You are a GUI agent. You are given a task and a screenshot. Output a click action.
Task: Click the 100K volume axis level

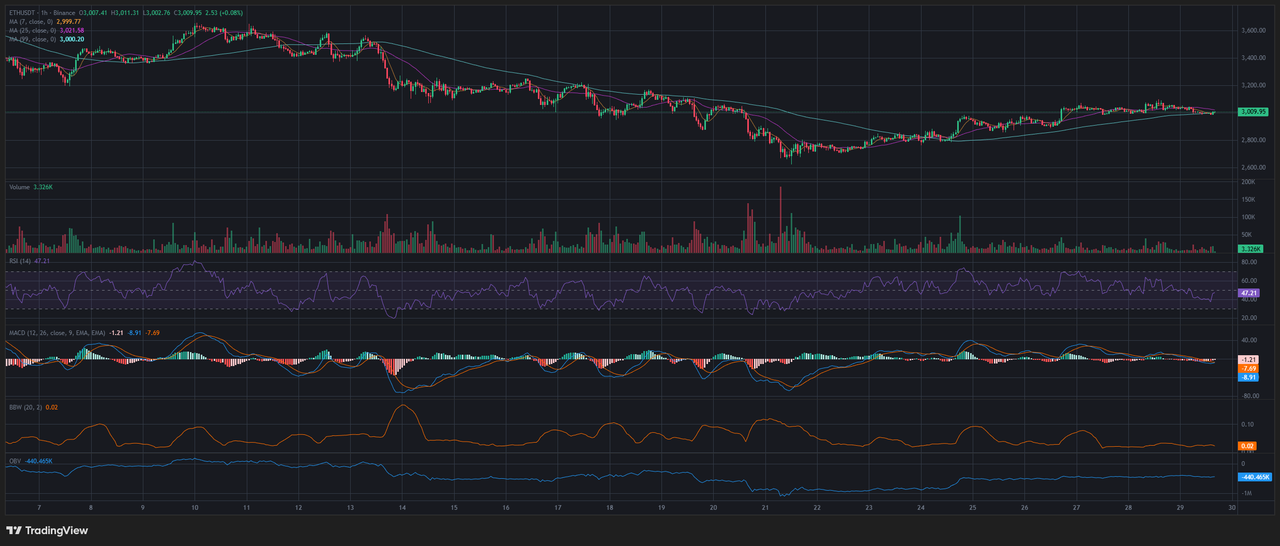[x=1247, y=216]
